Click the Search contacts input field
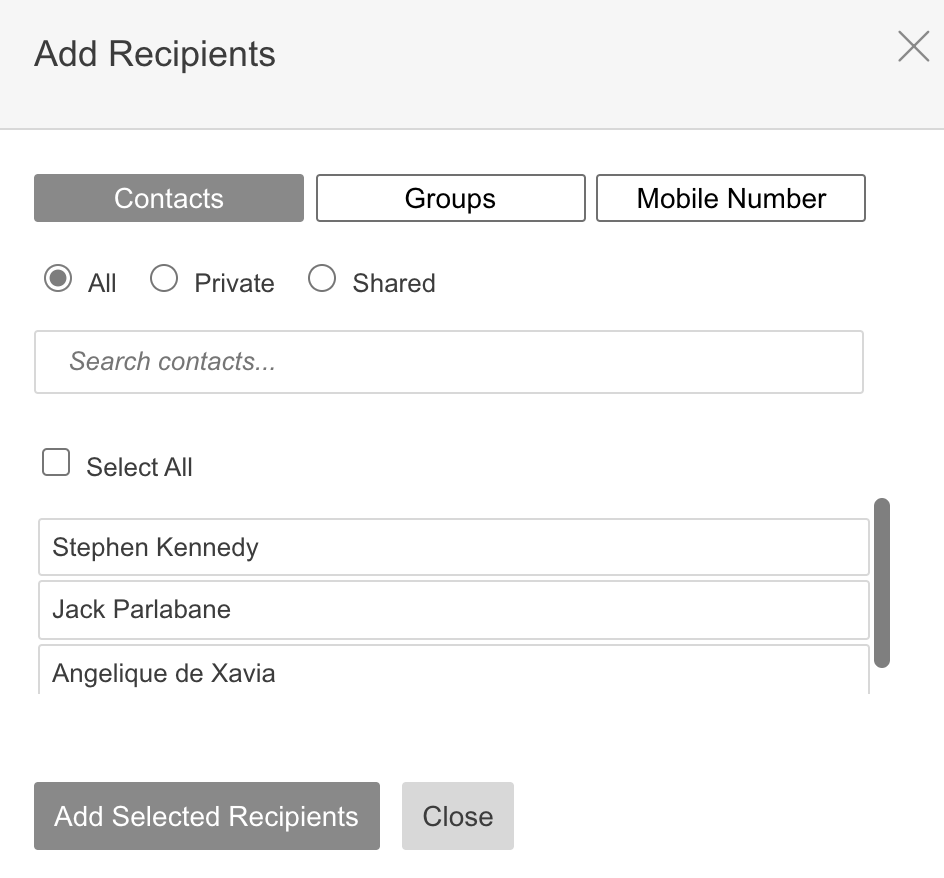 coord(449,362)
